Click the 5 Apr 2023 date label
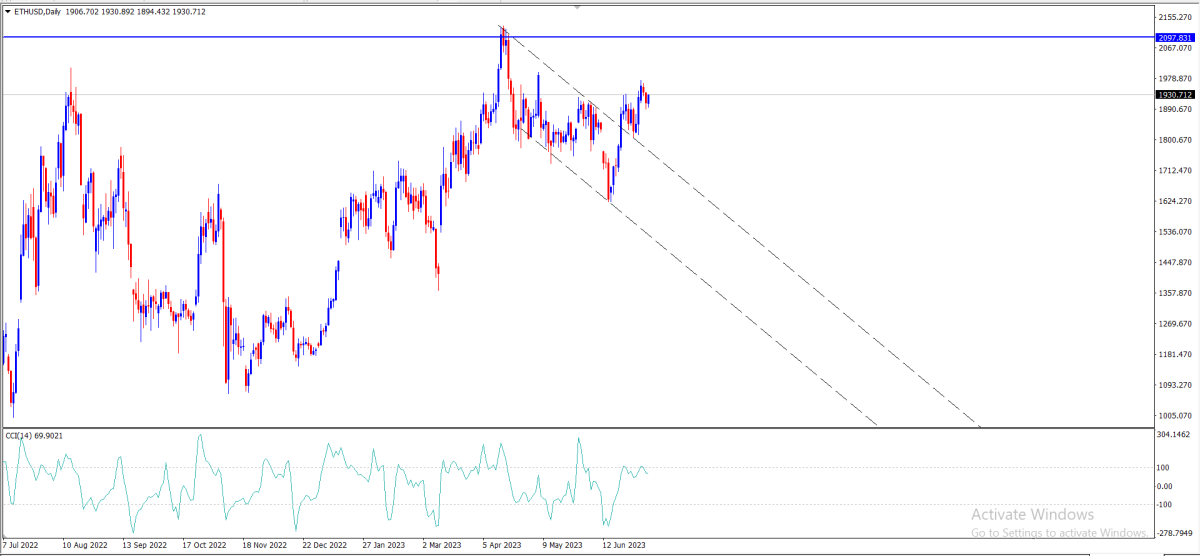Viewport: 1200px width, 556px height. click(502, 546)
